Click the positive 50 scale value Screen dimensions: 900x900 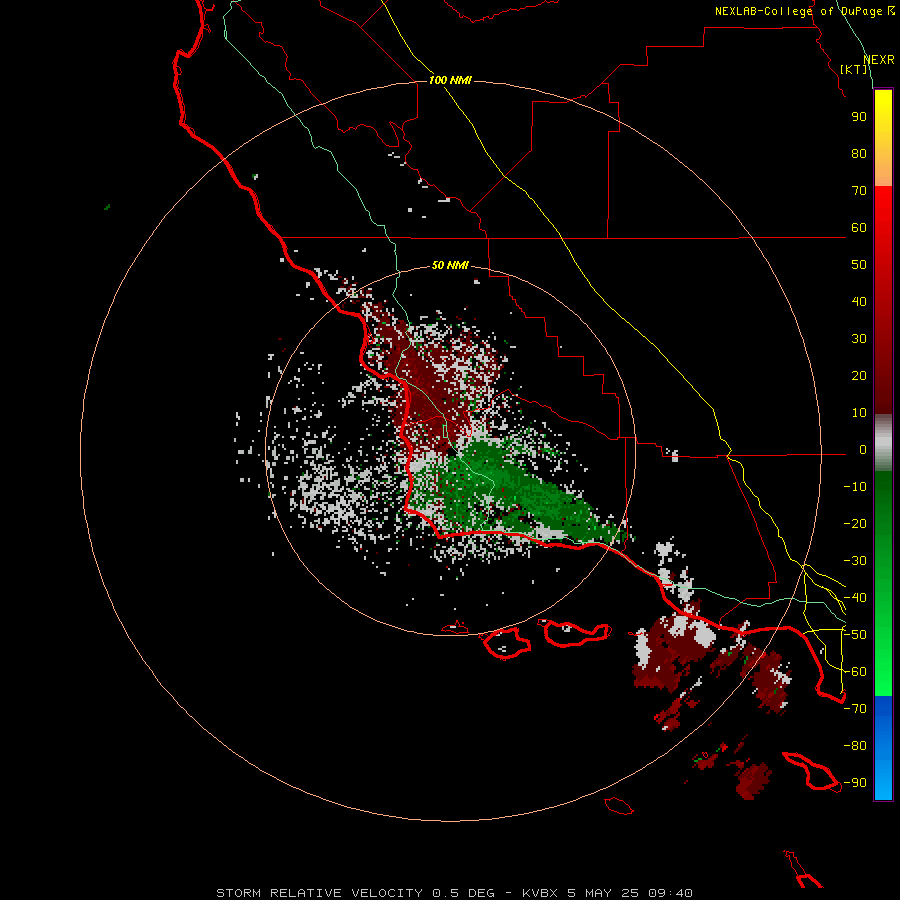pos(859,265)
